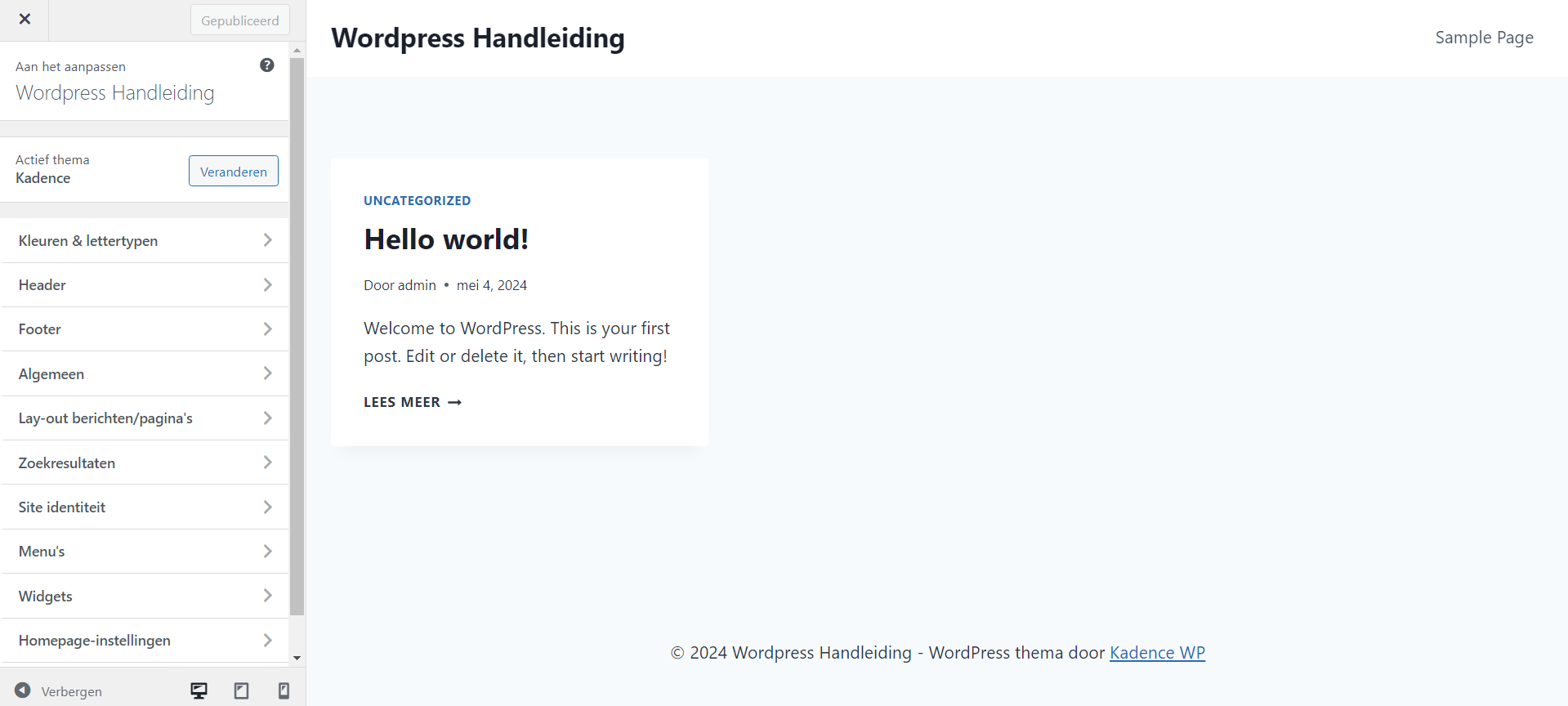The height and width of the screenshot is (706, 1568).
Task: Open the help question mark icon
Action: 267,65
